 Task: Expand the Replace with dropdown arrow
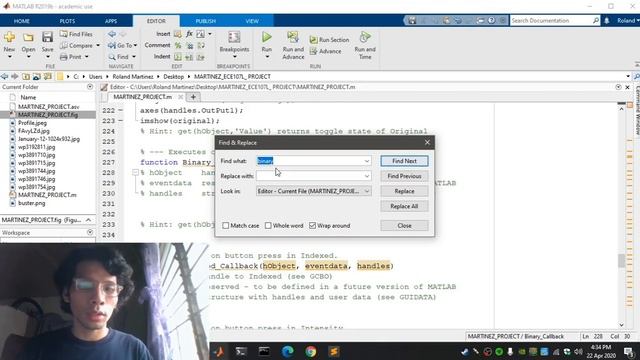coord(367,176)
